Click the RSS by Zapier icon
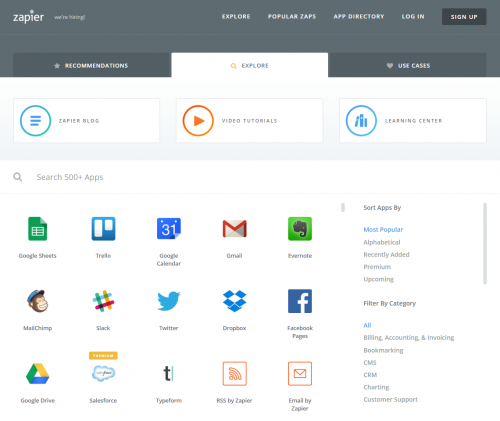Image resolution: width=500 pixels, height=421 pixels. (235, 374)
